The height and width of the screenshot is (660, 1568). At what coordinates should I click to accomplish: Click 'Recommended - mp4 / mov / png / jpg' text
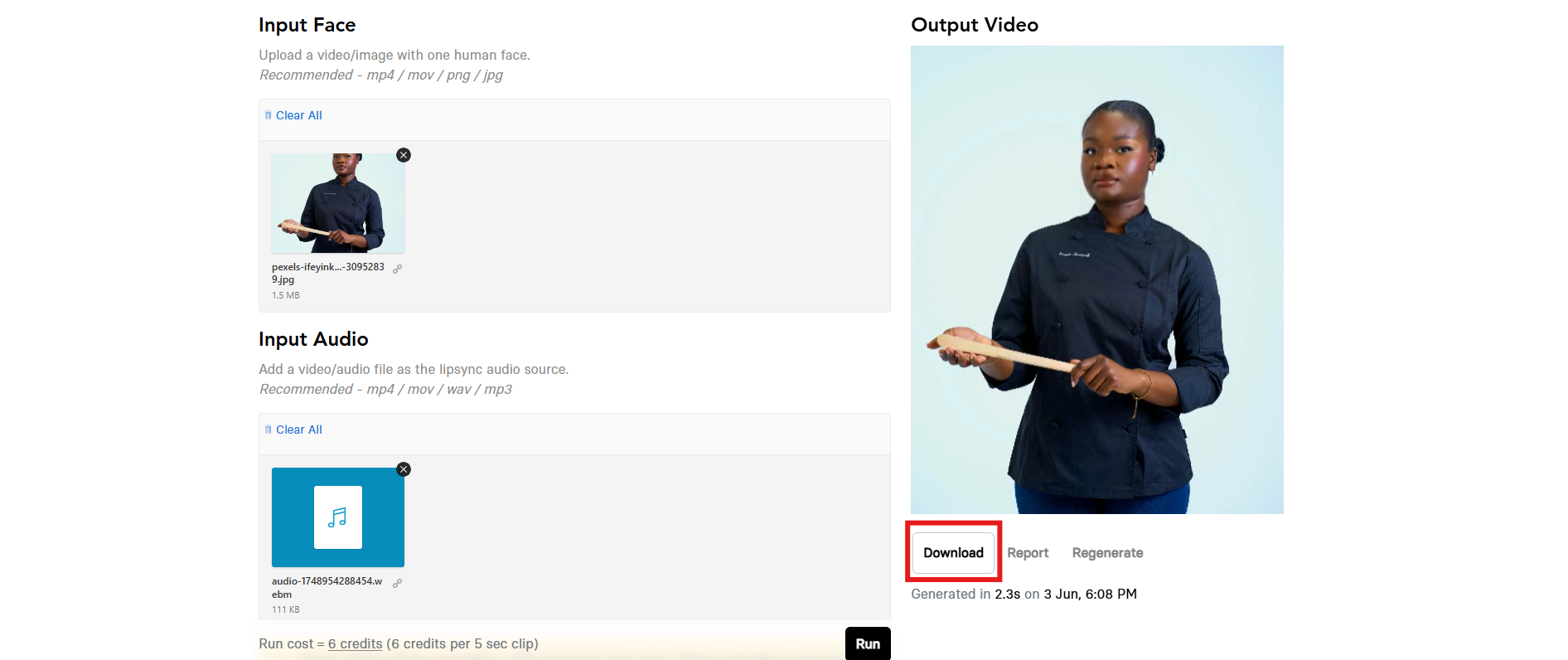(x=381, y=75)
